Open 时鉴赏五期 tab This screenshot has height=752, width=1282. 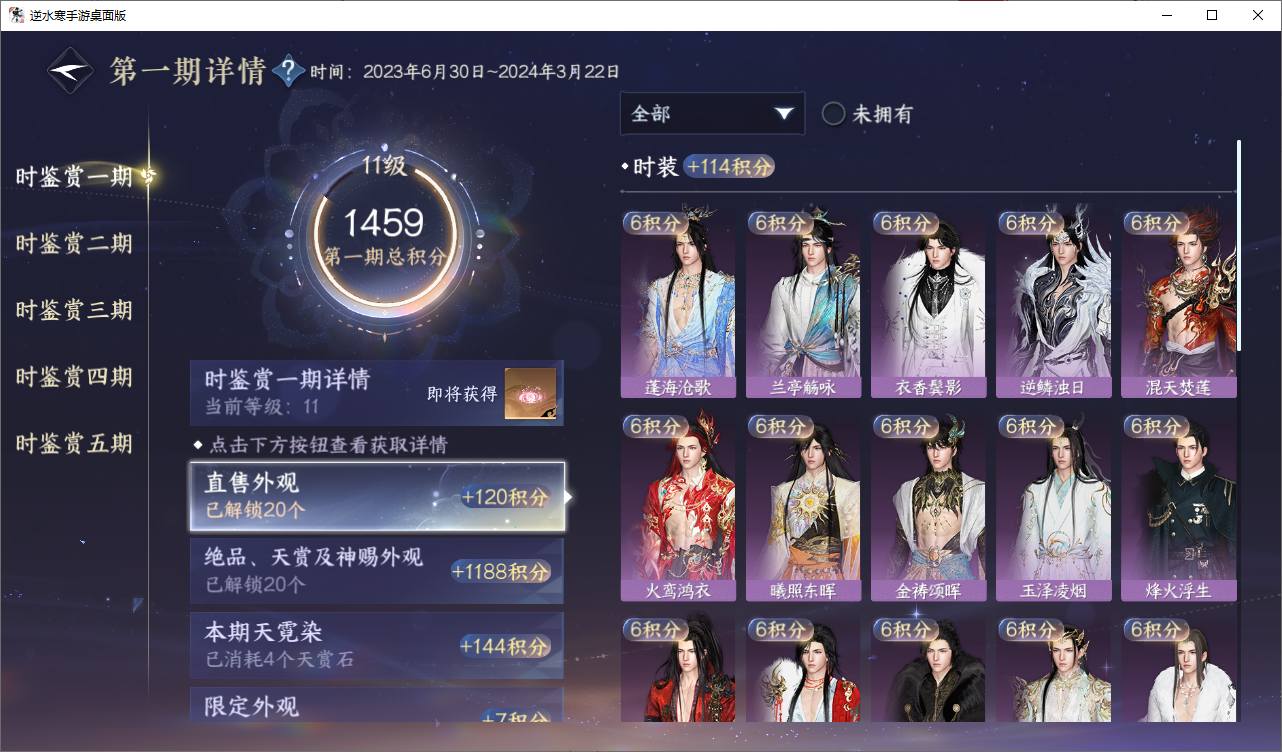click(74, 444)
